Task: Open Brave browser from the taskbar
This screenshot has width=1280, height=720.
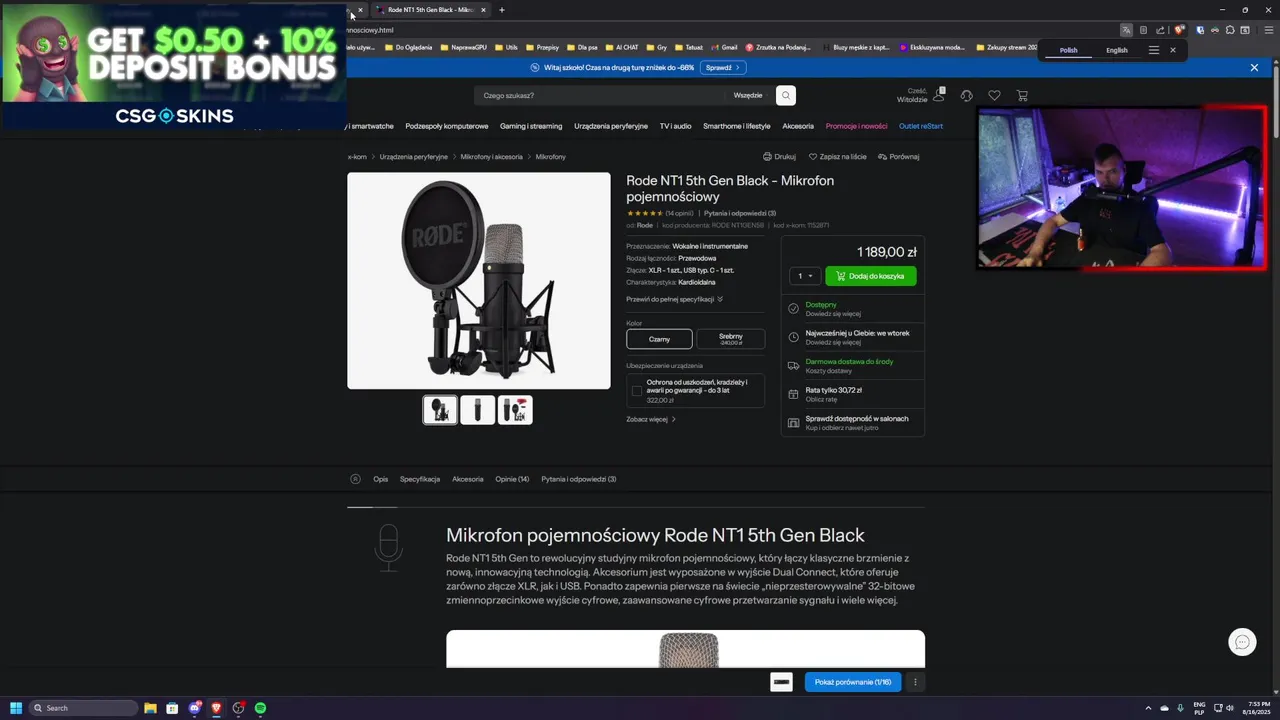Action: pyautogui.click(x=216, y=708)
